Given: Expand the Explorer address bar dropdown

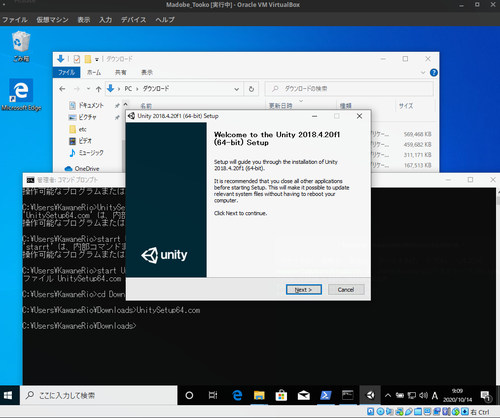Looking at the screenshot, I should pos(236,89).
